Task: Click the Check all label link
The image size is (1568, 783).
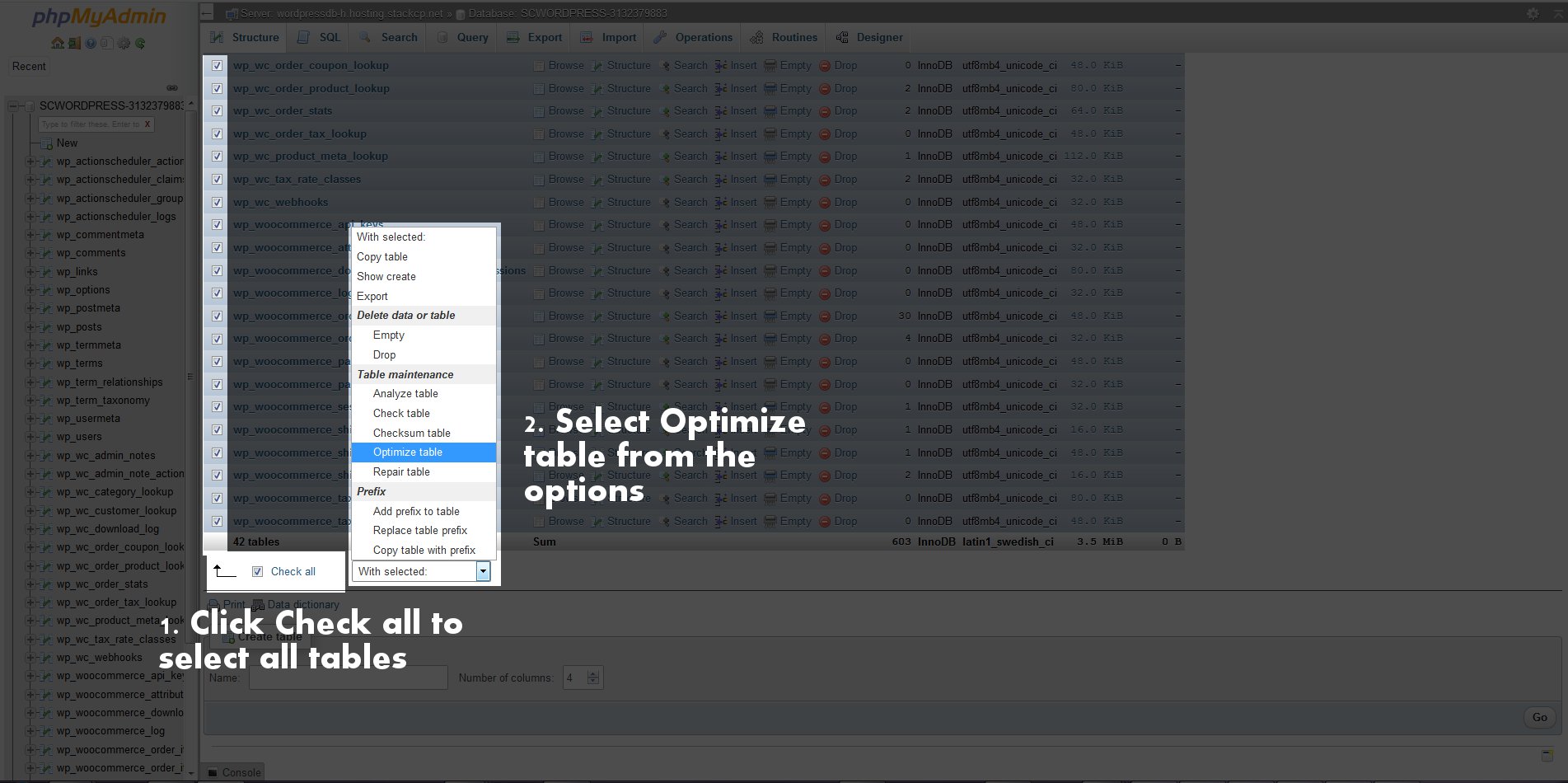Action: (293, 572)
